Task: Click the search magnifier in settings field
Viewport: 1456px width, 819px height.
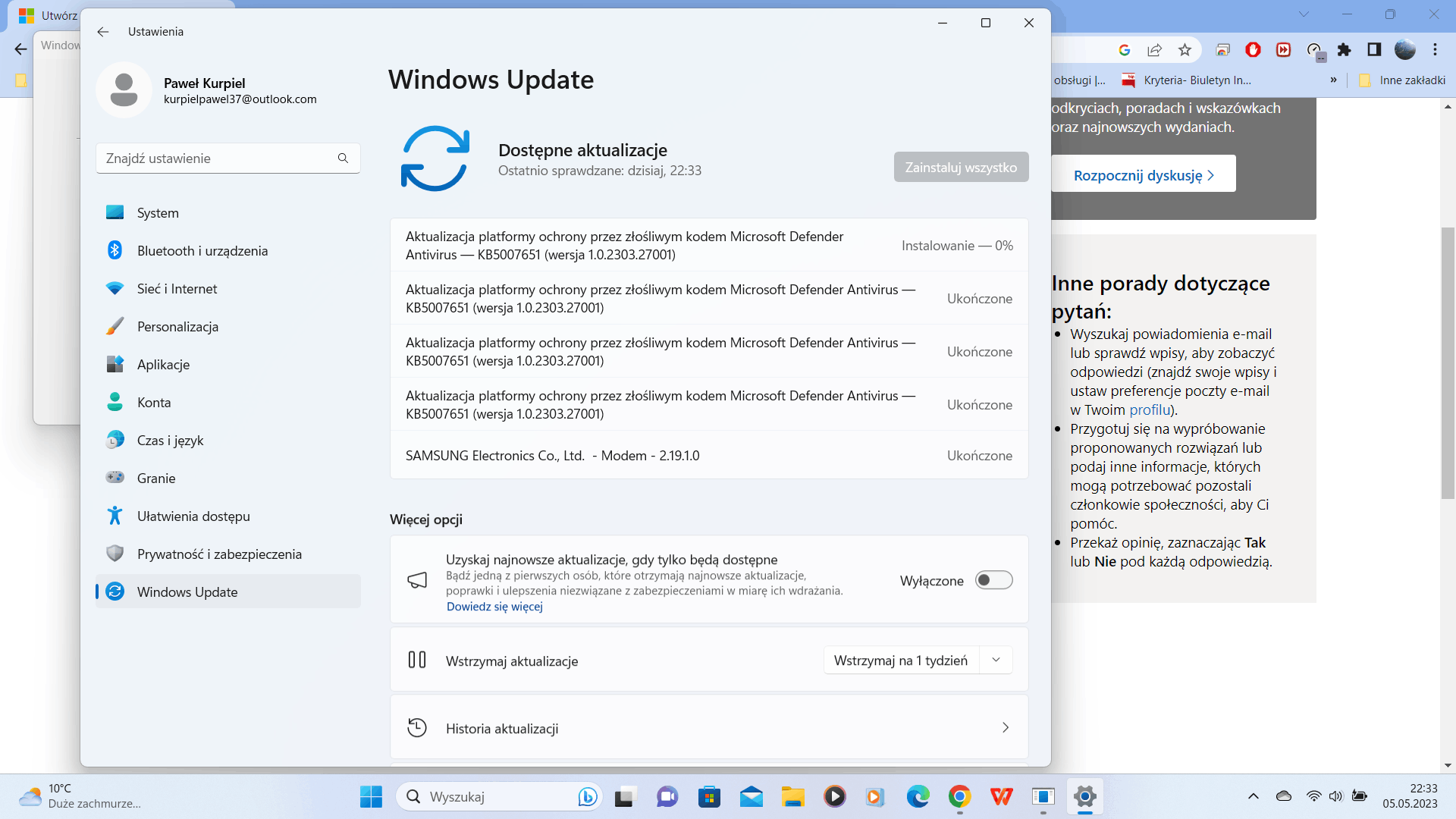Action: pos(343,158)
